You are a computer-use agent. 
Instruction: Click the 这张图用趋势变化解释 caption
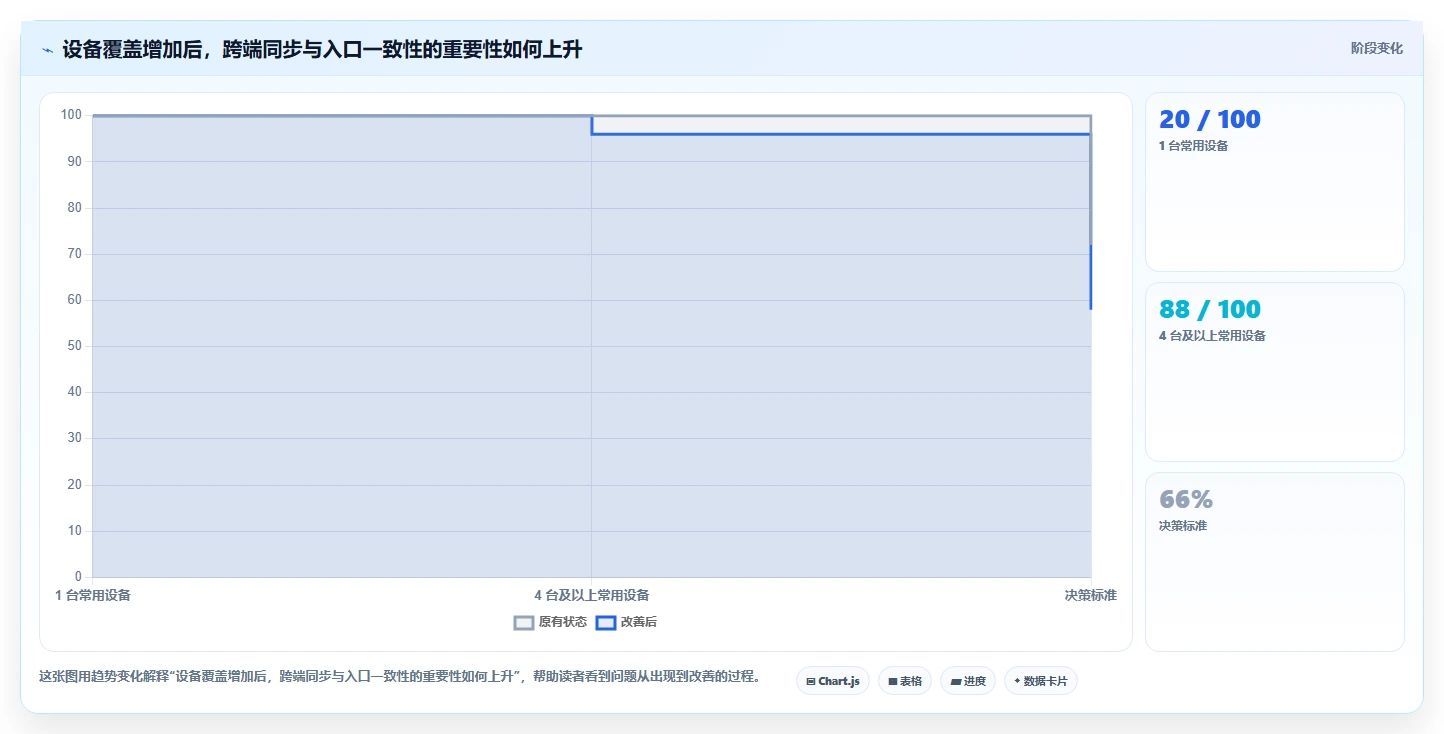[400, 677]
